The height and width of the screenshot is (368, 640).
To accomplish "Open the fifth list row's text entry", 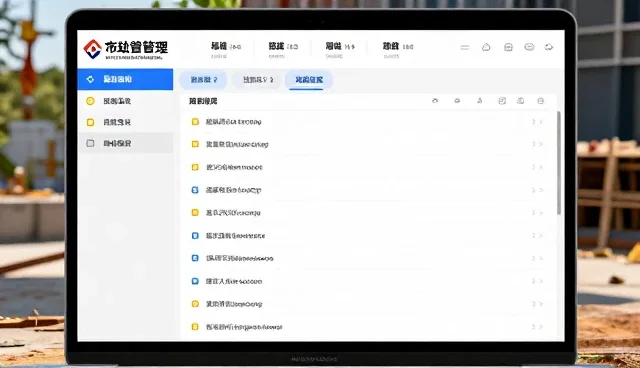I will pyautogui.click(x=233, y=213).
